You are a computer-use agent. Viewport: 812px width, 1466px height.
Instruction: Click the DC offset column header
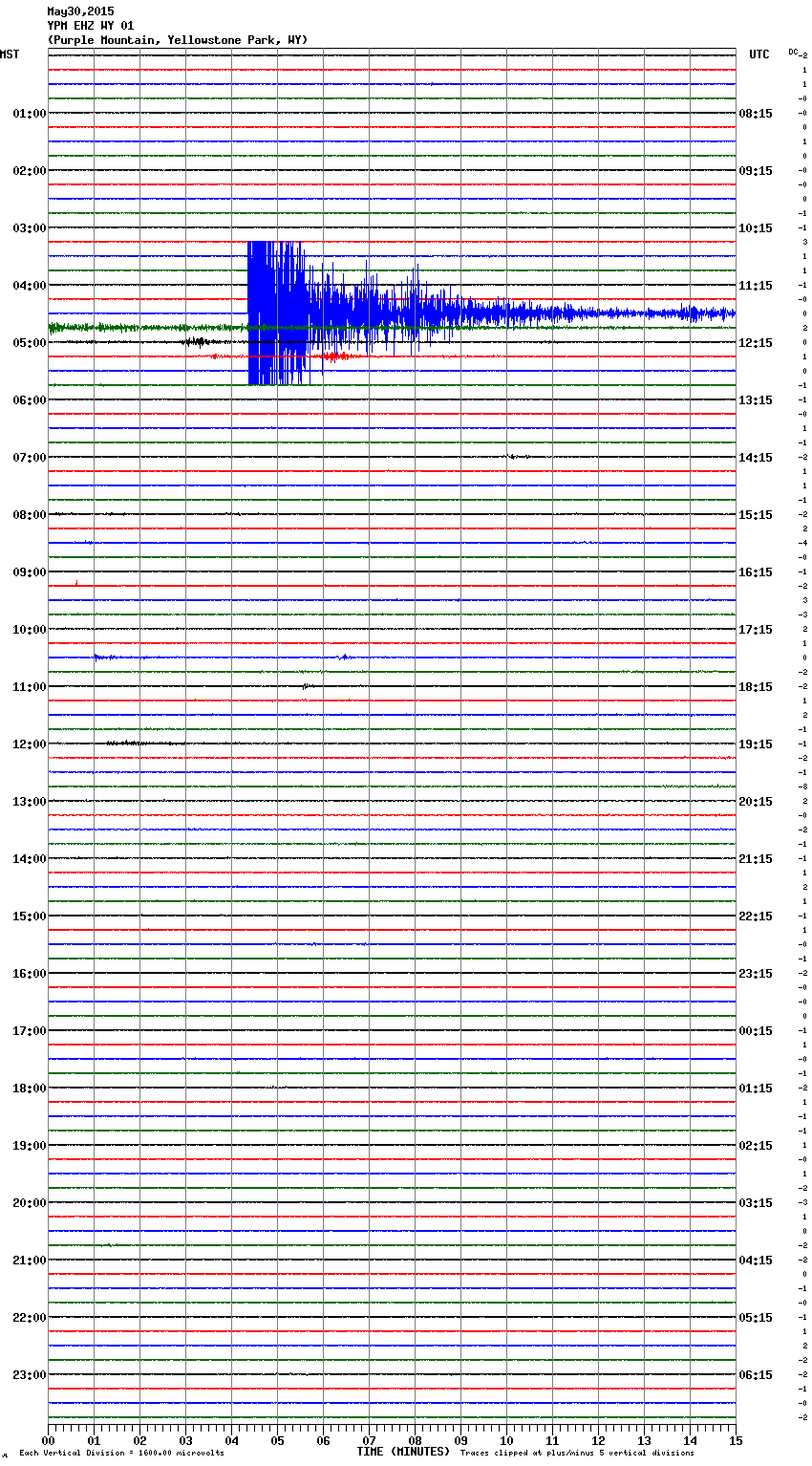(x=793, y=52)
